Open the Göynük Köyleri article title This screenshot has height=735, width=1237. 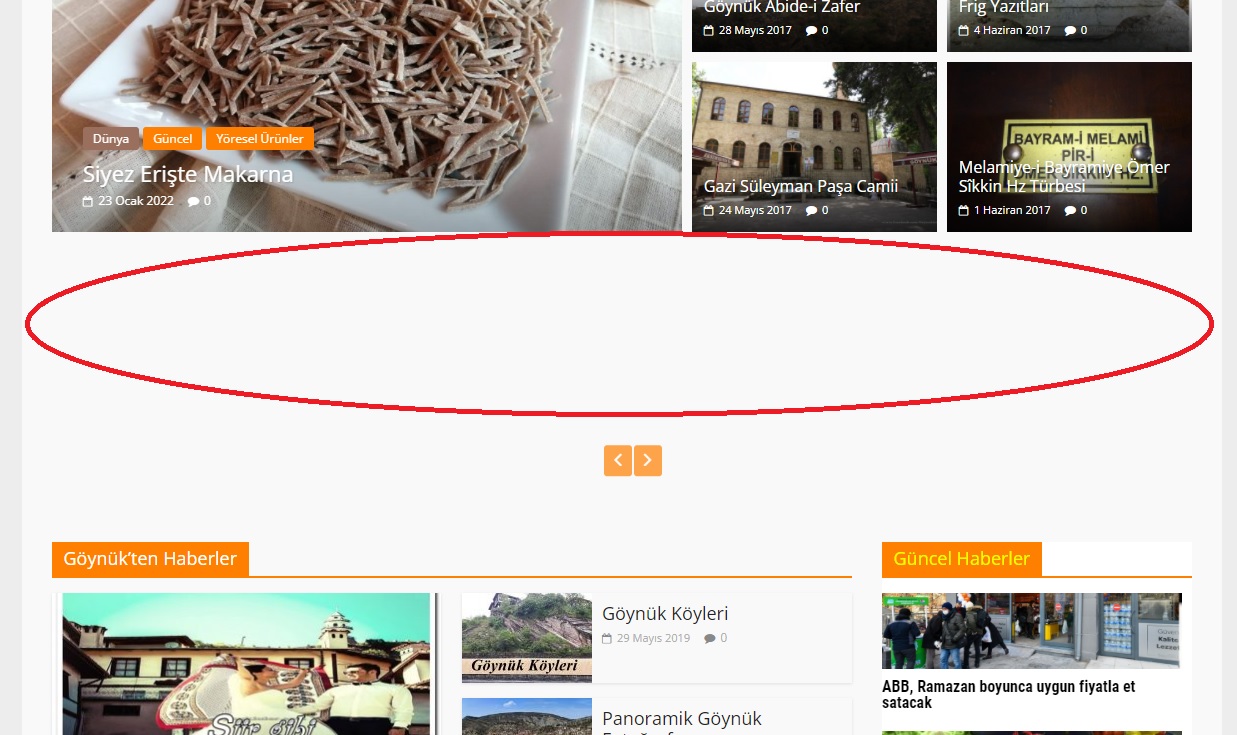pyautogui.click(x=665, y=614)
